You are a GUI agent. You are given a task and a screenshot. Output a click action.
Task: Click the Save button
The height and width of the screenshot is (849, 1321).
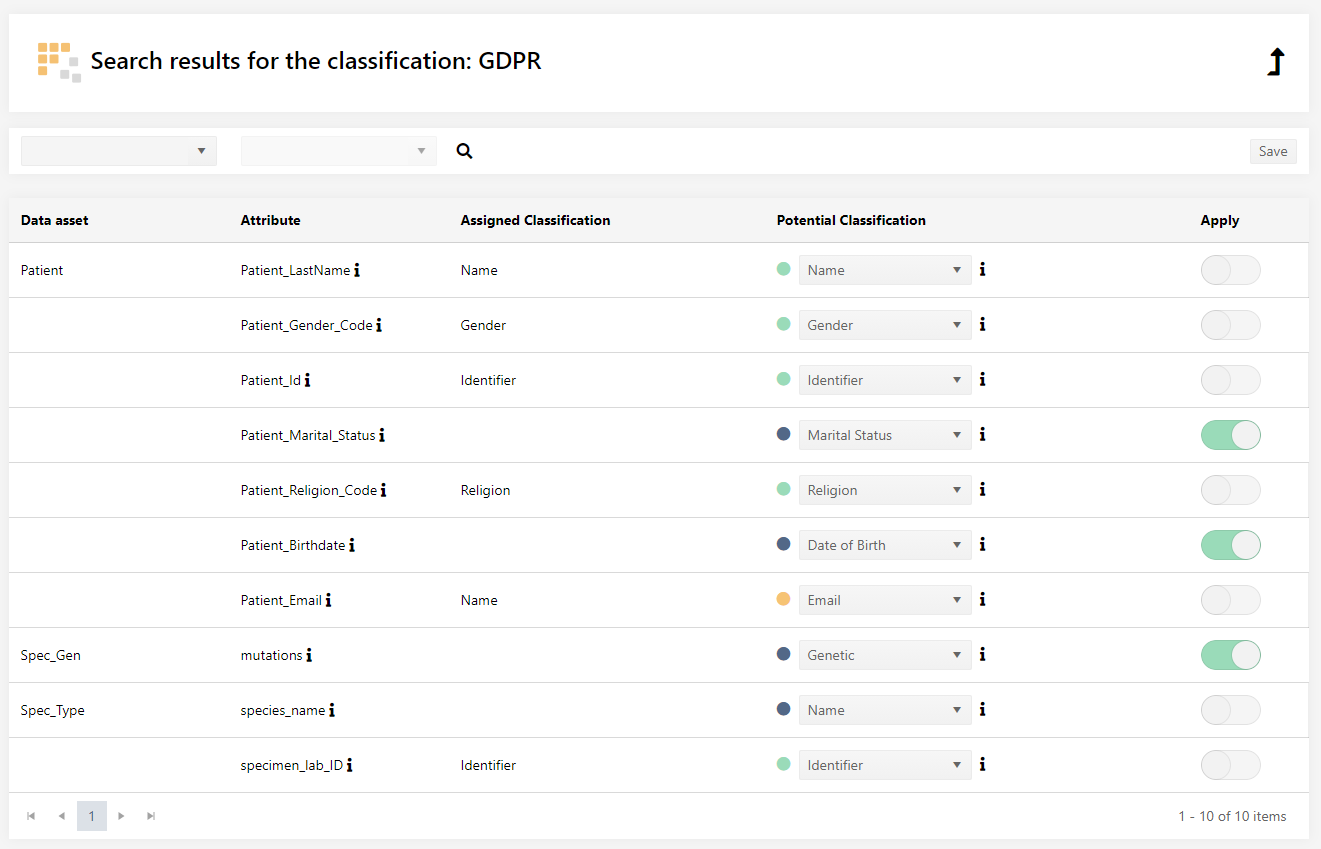tap(1272, 151)
